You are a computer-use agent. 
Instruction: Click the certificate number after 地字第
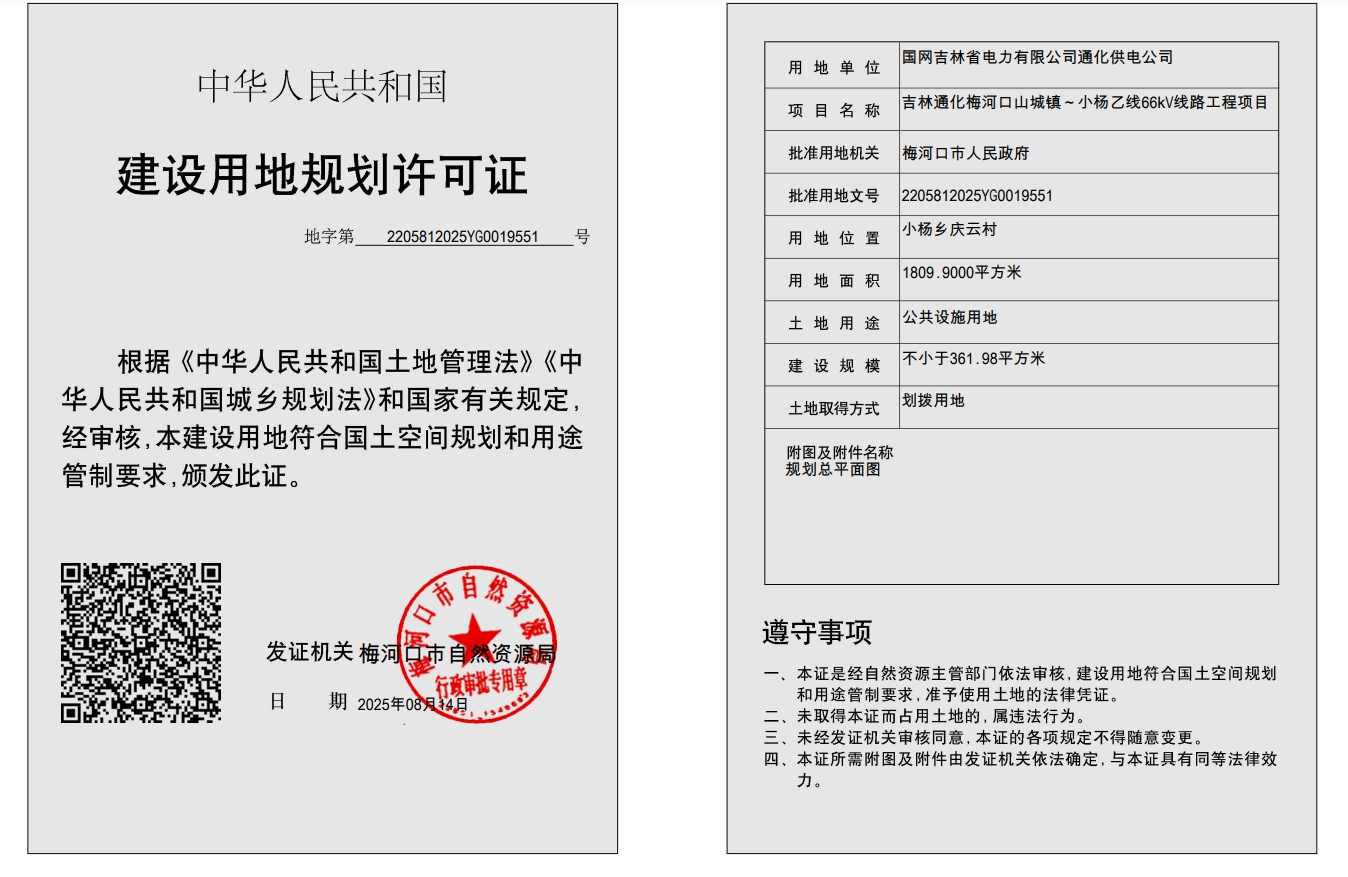[x=462, y=237]
